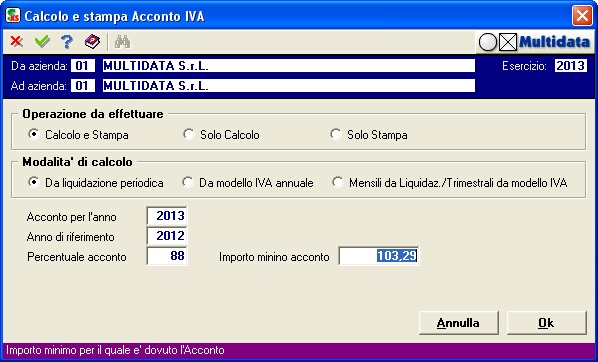The image size is (598, 362).
Task: Click the application icon in title bar
Action: [13, 16]
